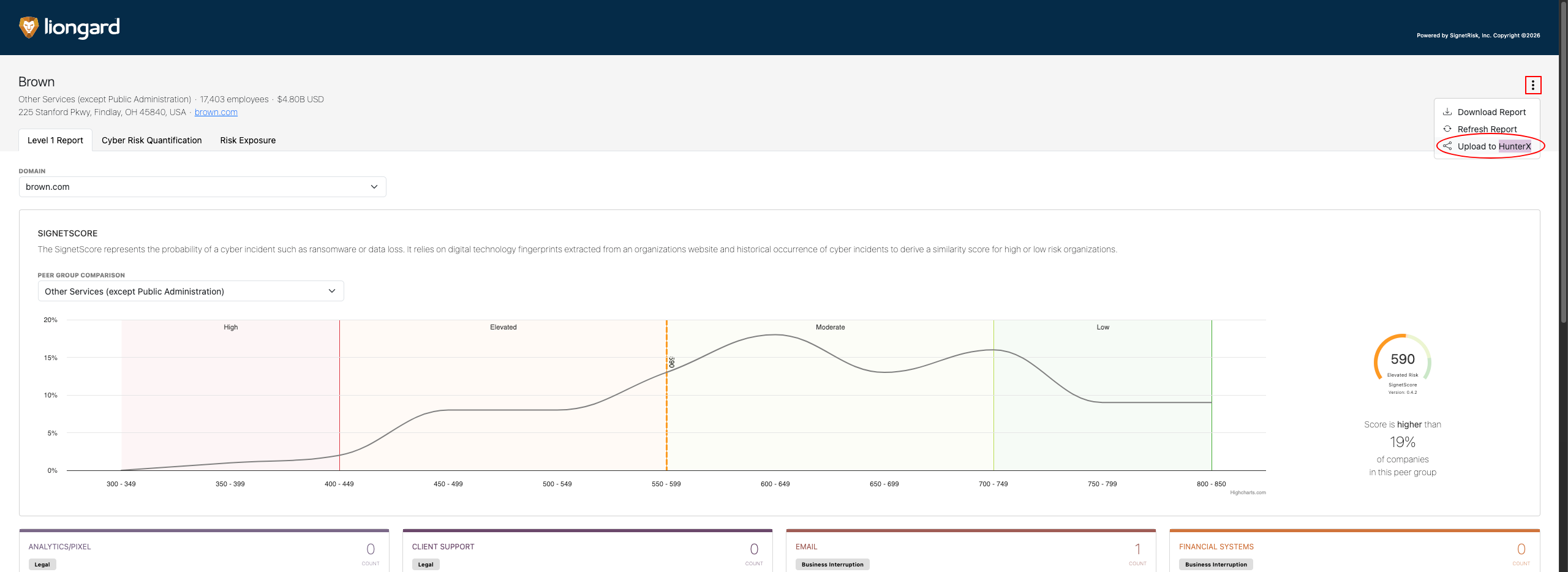Expand the Domain dropdown showing brown.com
Viewport: 1568px width, 572px height.
[x=202, y=187]
